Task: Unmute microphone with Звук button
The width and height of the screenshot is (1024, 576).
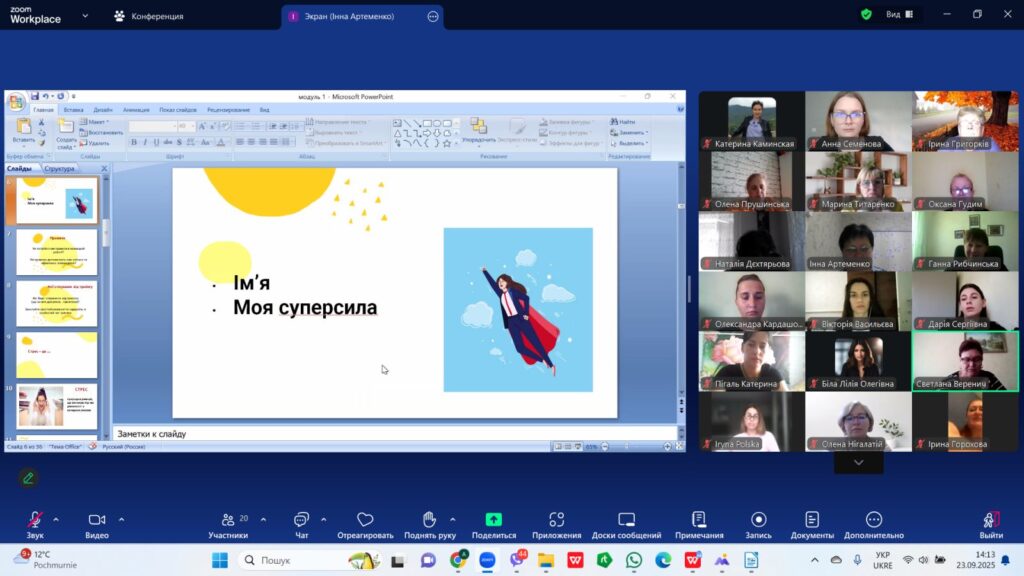Action: 35,520
